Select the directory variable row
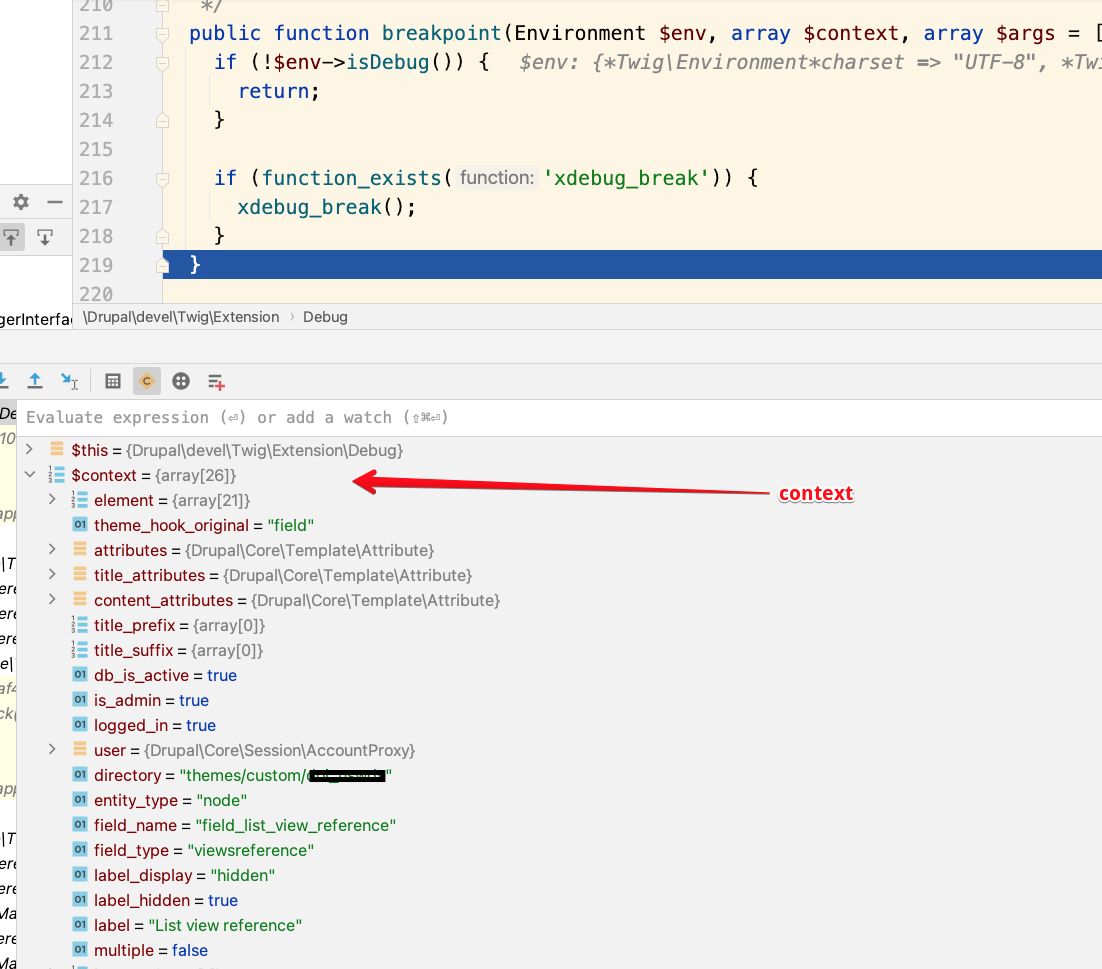 [559, 775]
